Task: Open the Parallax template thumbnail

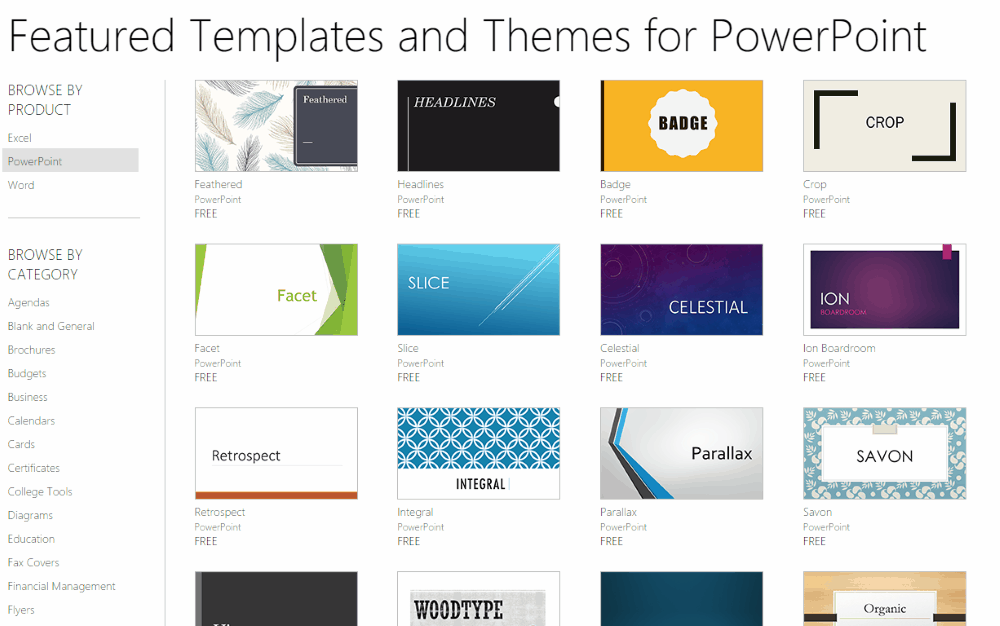Action: 681,453
